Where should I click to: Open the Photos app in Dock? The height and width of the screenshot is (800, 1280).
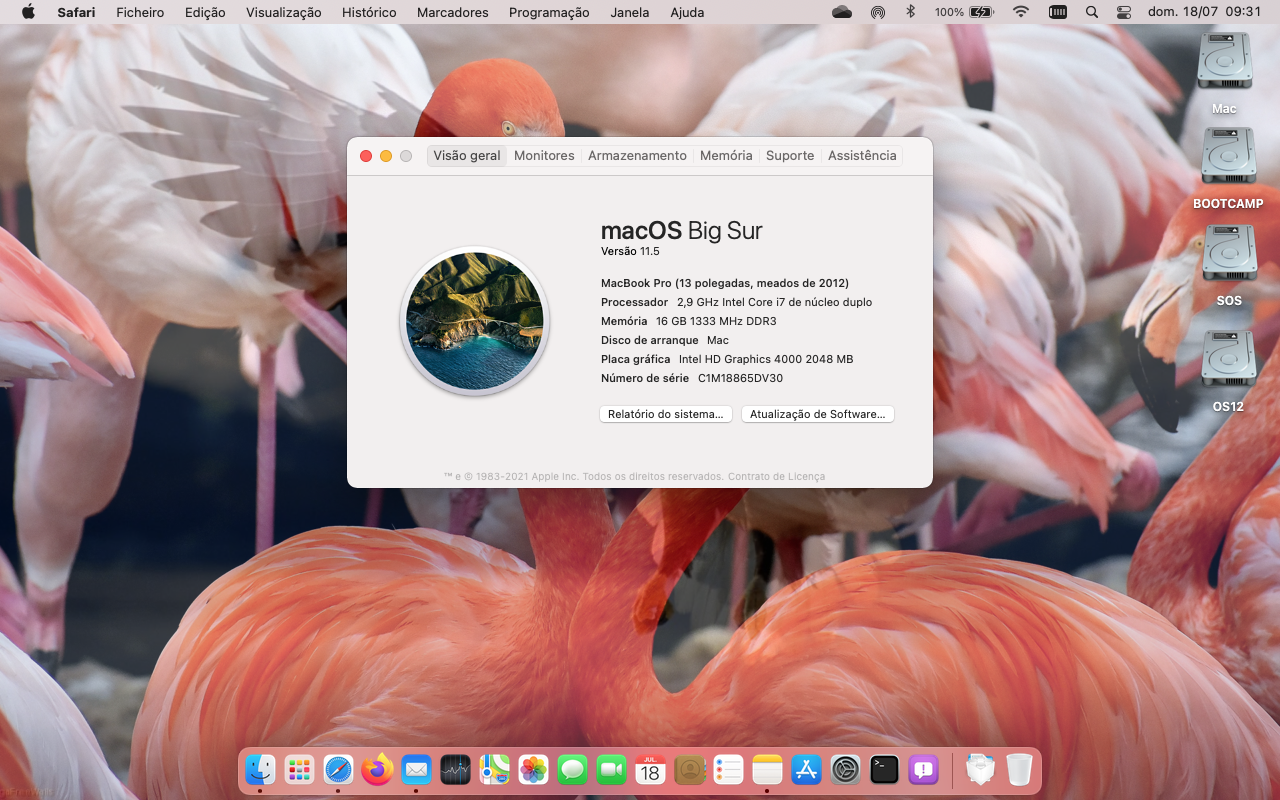pyautogui.click(x=534, y=769)
